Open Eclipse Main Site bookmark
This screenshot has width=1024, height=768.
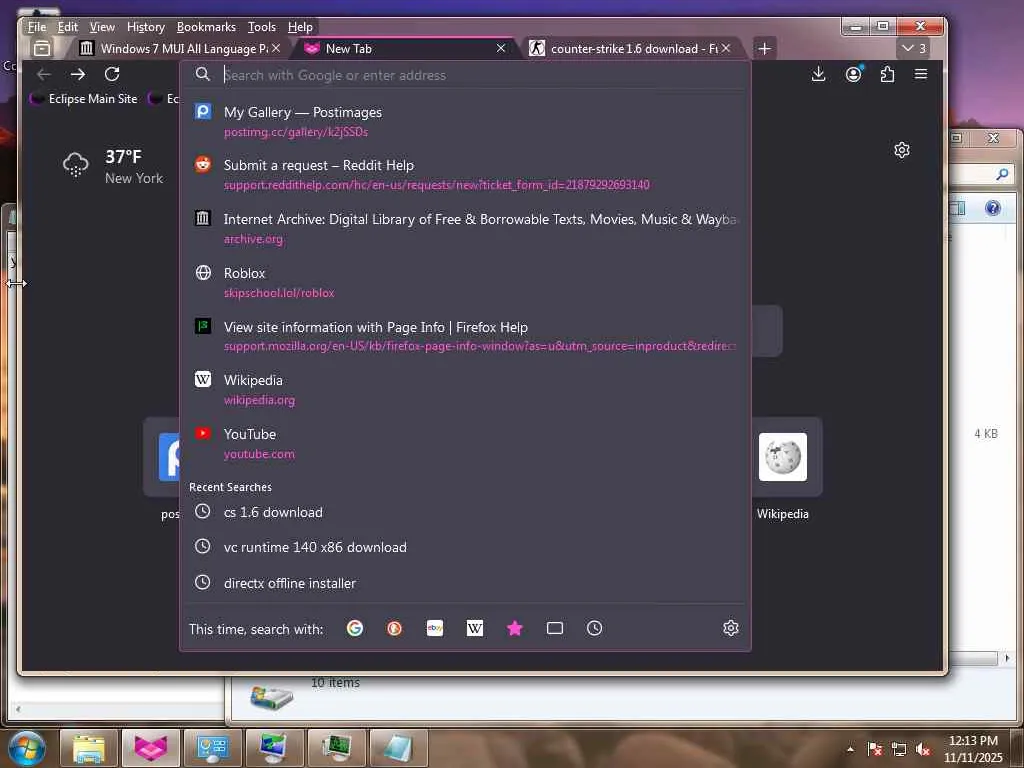click(x=84, y=99)
